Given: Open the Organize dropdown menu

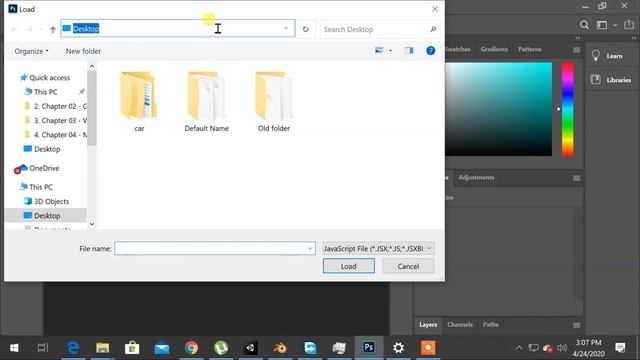Looking at the screenshot, I should coord(31,51).
